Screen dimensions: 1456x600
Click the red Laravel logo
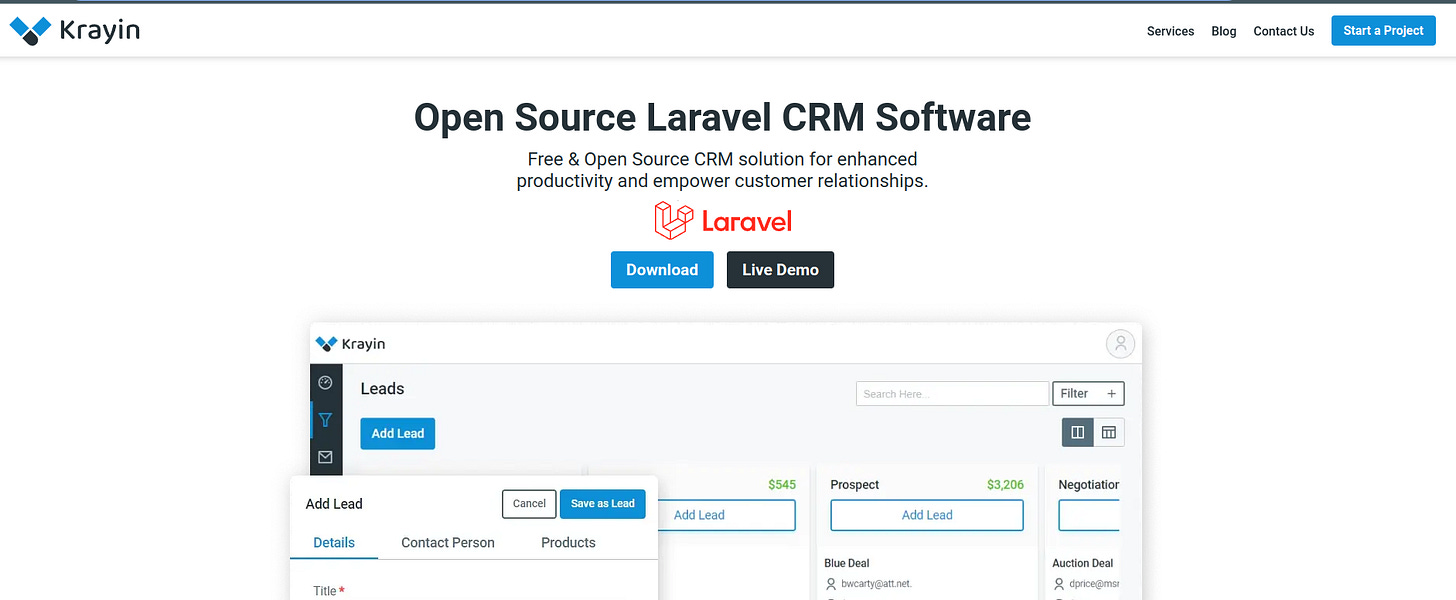point(722,220)
